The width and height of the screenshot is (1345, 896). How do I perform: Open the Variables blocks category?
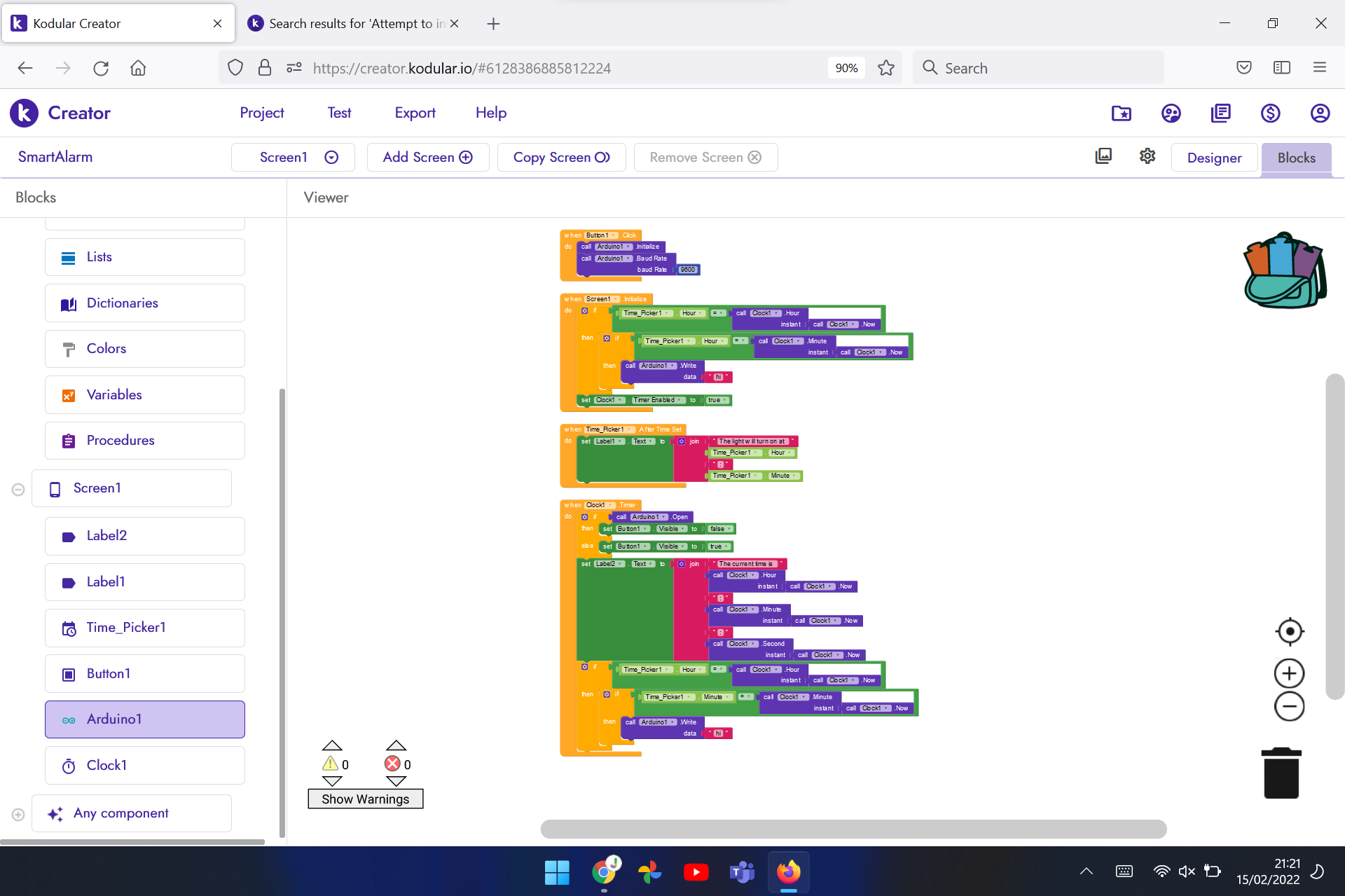click(145, 394)
